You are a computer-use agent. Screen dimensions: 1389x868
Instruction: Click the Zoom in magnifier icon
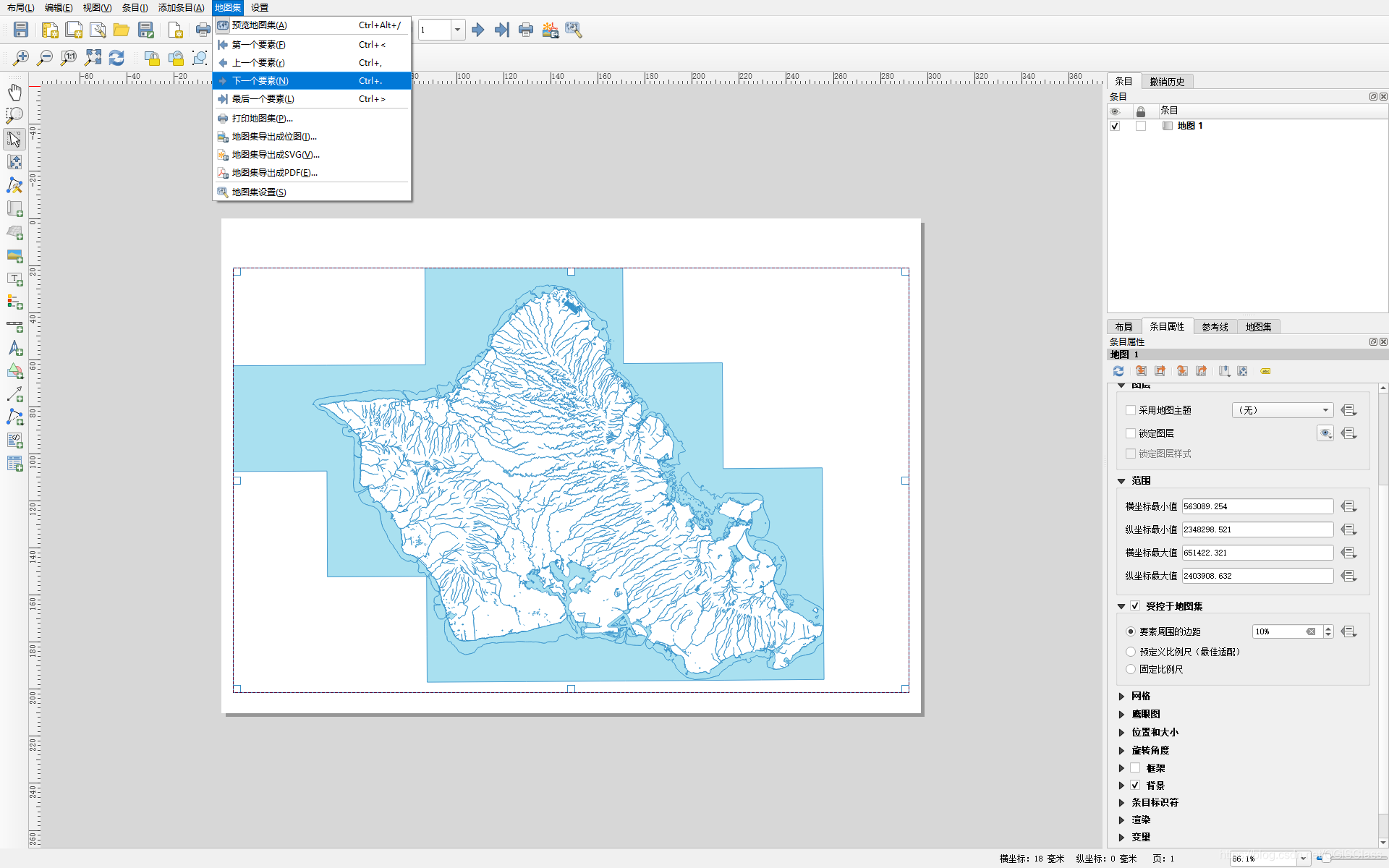(x=21, y=58)
